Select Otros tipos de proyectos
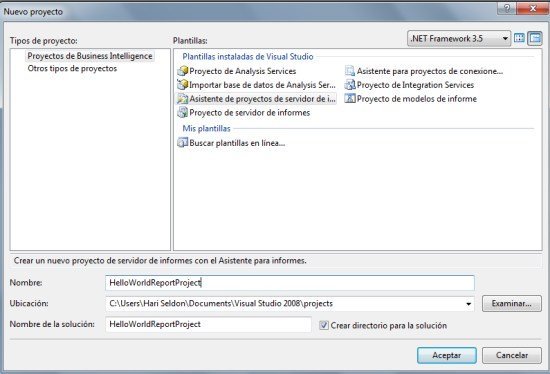 point(72,68)
